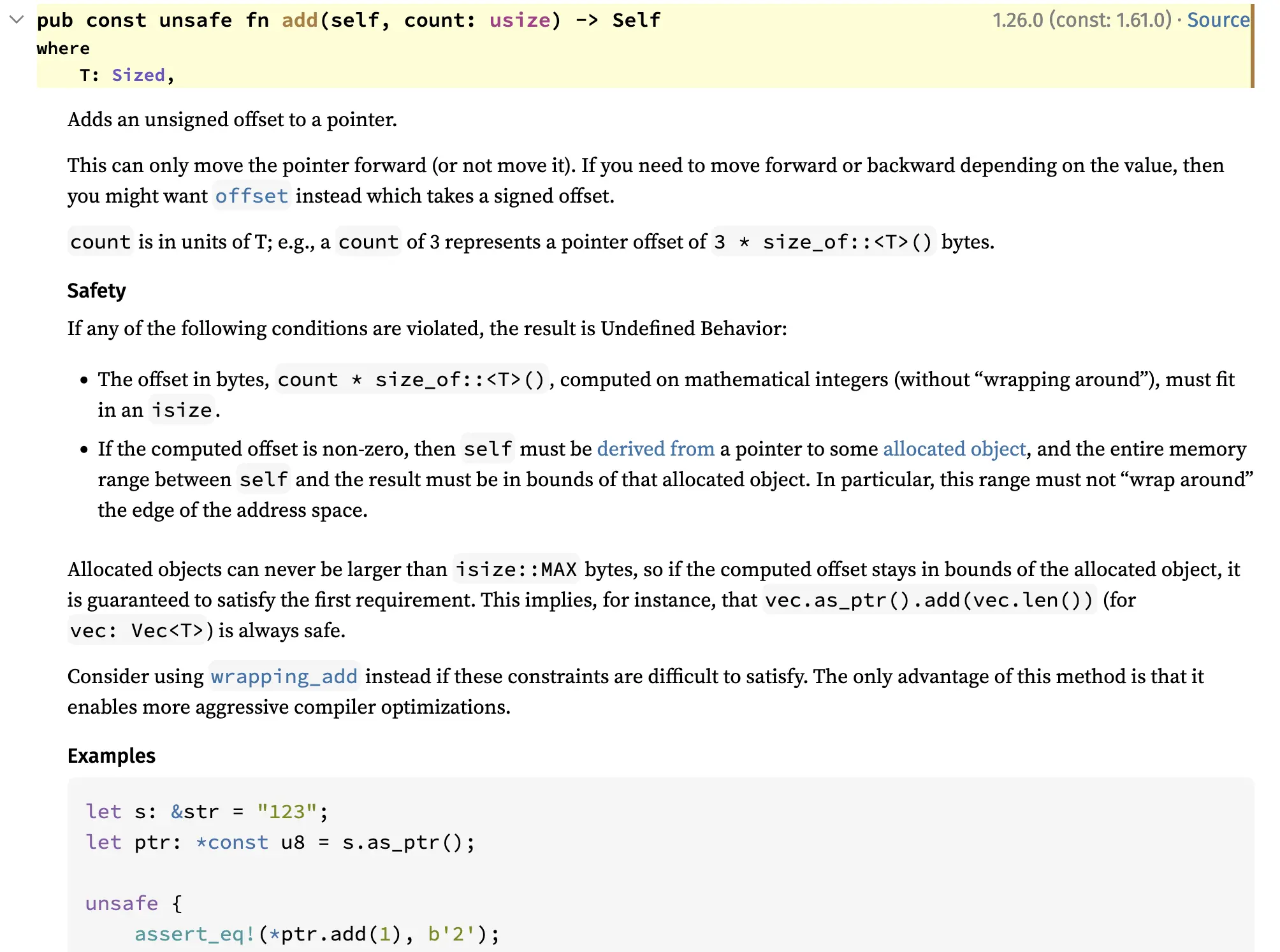Click the unsafe keyword in code example

(121, 904)
